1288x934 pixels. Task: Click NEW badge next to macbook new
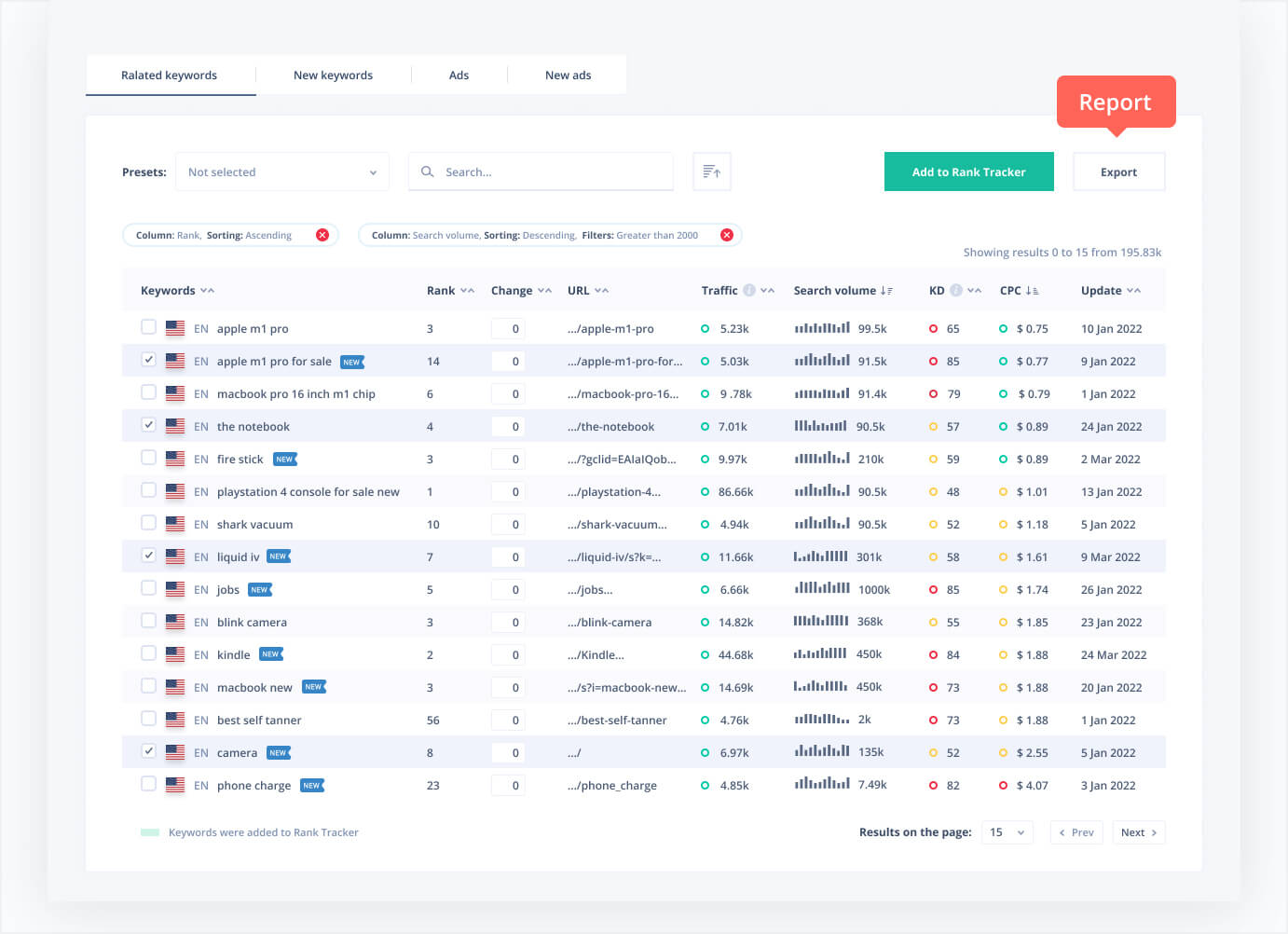314,687
